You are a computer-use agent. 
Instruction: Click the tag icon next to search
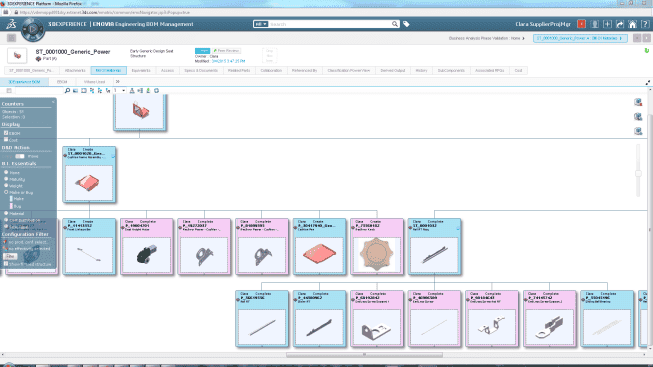click(406, 24)
